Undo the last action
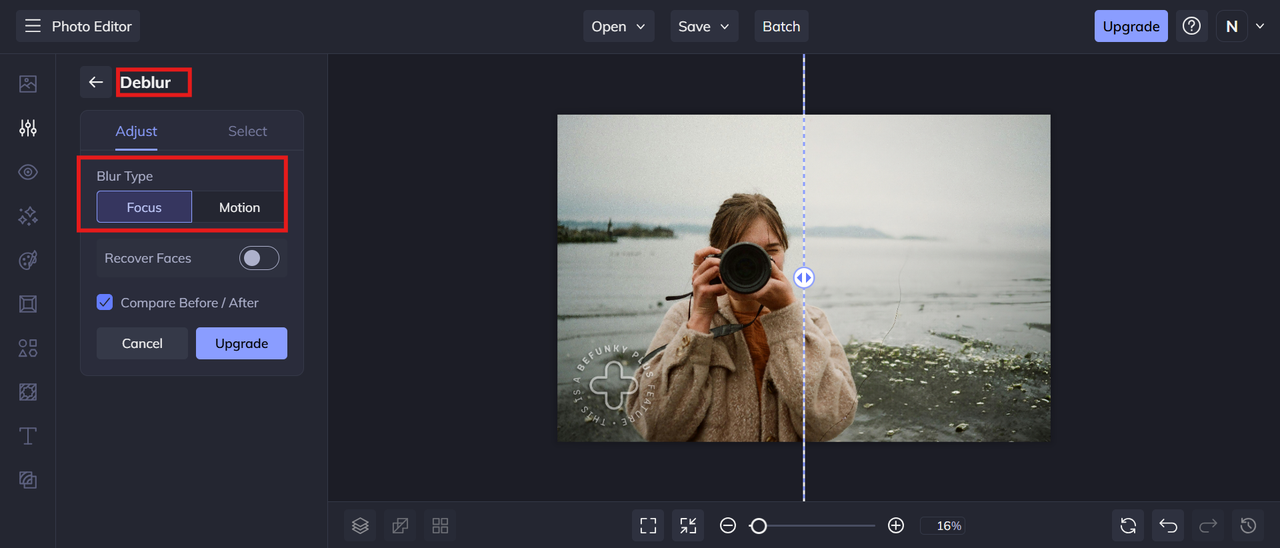Image resolution: width=1280 pixels, height=548 pixels. click(1168, 525)
